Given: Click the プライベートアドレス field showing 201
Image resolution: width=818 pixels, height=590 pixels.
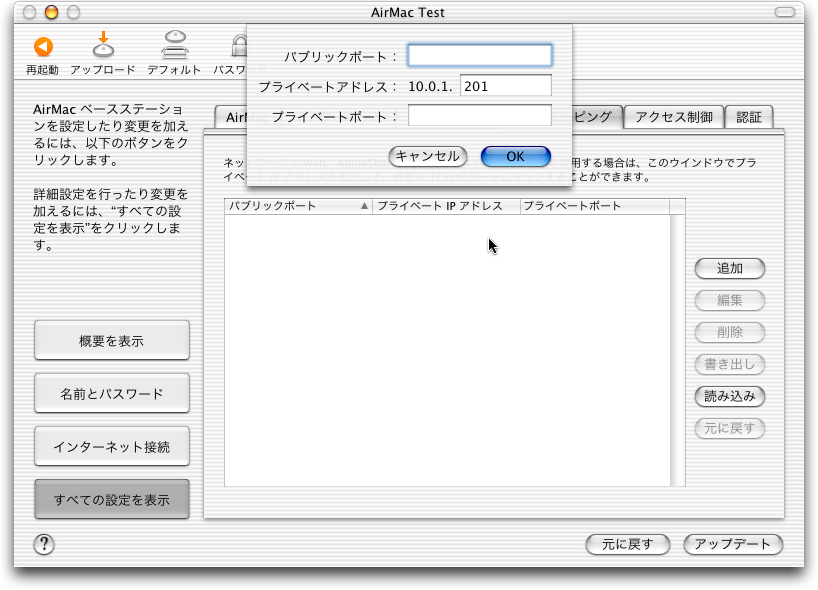Looking at the screenshot, I should 505,87.
